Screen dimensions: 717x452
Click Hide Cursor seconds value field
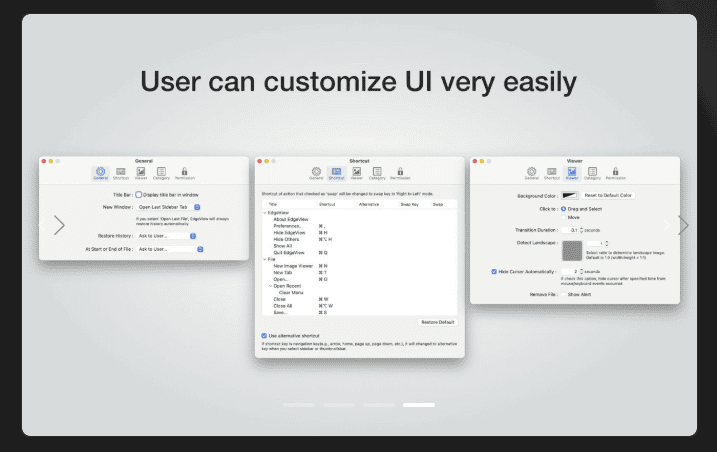coord(570,271)
